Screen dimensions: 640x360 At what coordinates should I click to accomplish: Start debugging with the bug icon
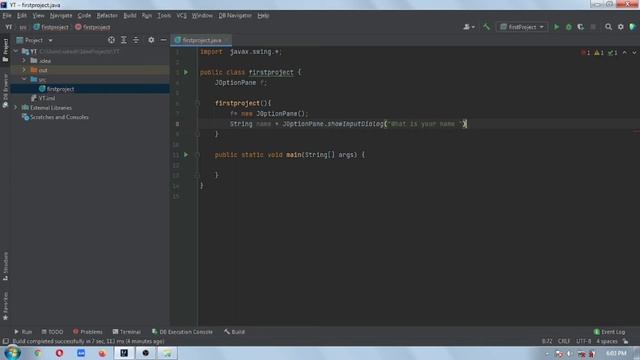(x=569, y=27)
